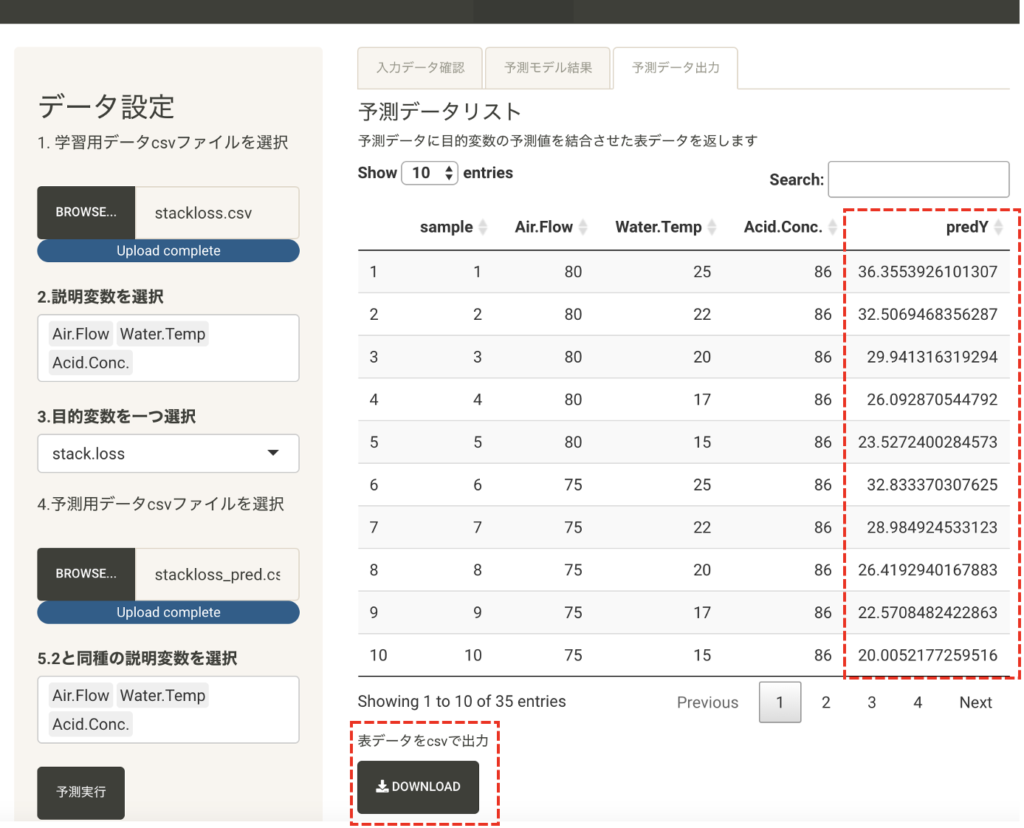Open explanatory variables selector under step 2

pos(168,348)
